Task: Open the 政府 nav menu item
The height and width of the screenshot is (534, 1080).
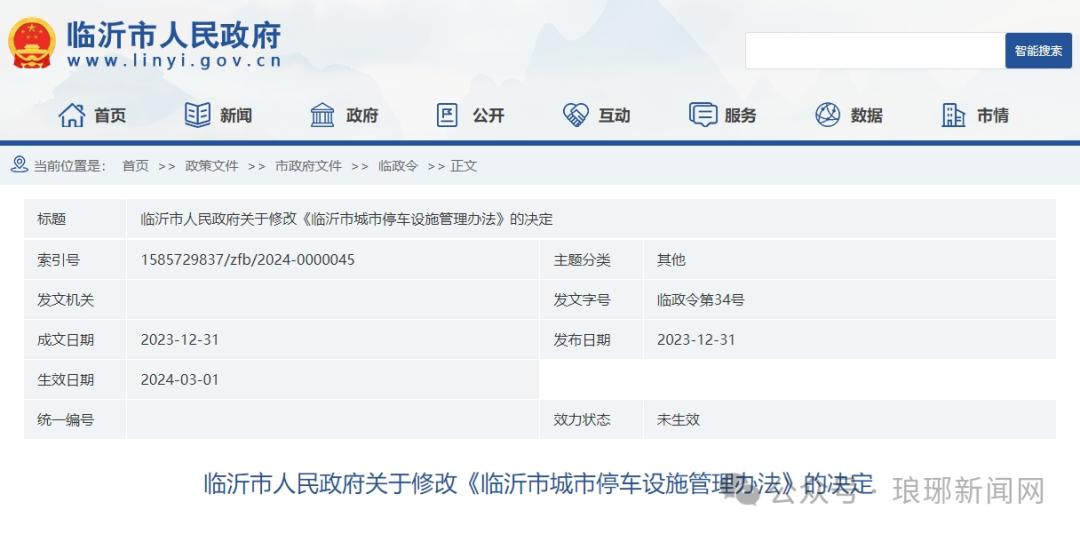Action: (362, 116)
